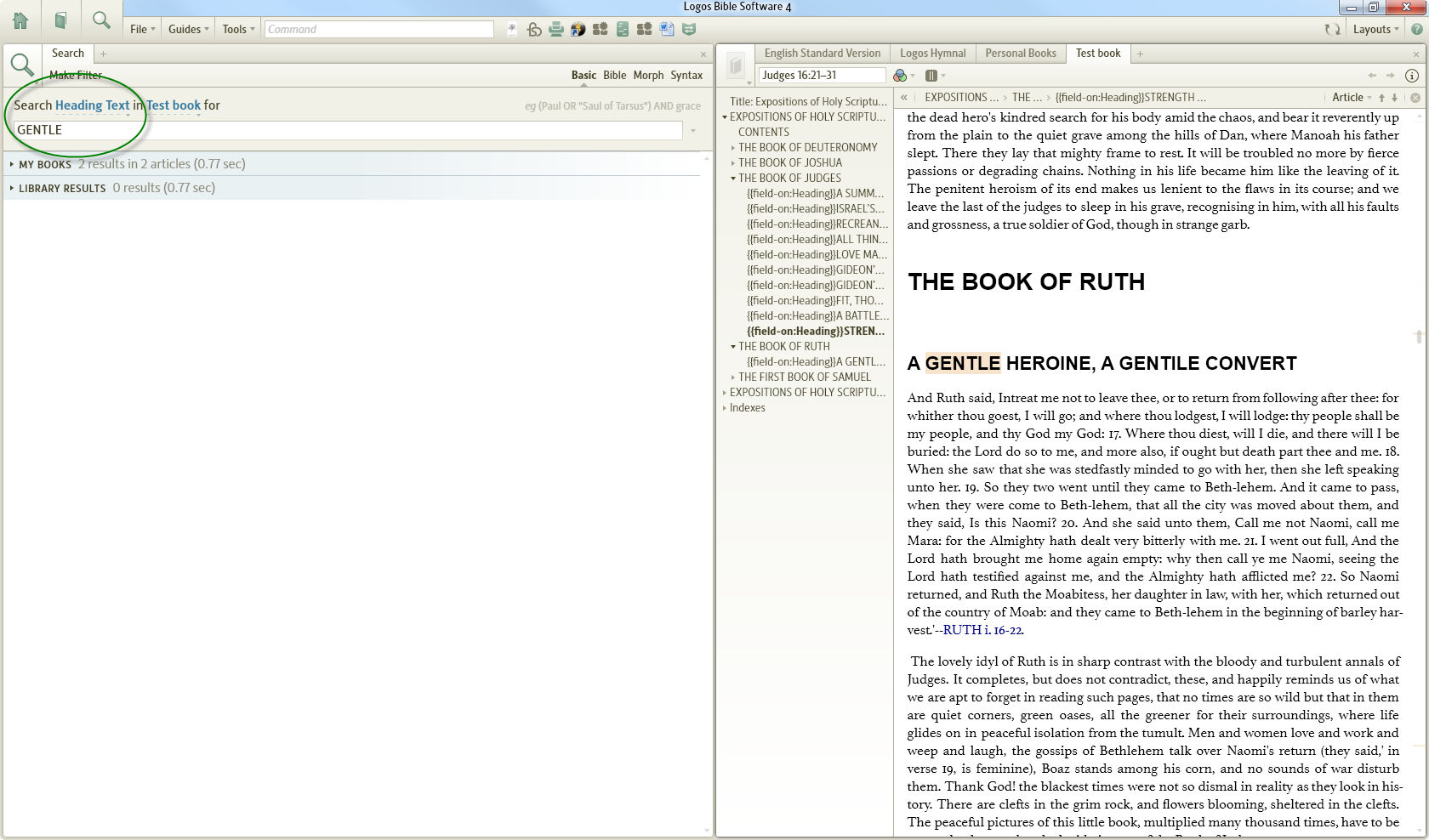The width and height of the screenshot is (1429, 840).
Task: Open the Layouts menu
Action: [x=1375, y=29]
